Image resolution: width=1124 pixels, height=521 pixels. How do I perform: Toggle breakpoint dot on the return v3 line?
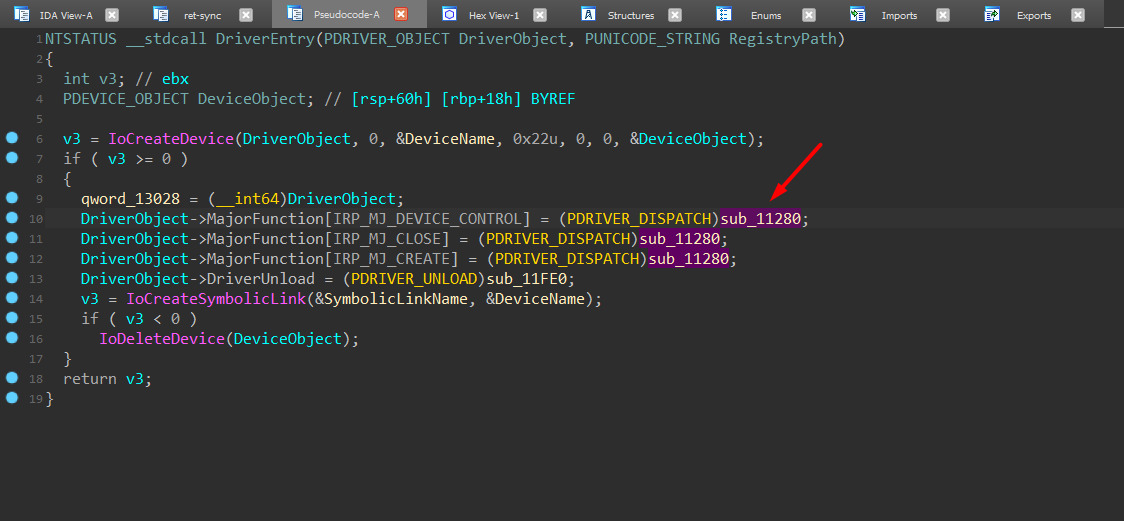coord(12,378)
